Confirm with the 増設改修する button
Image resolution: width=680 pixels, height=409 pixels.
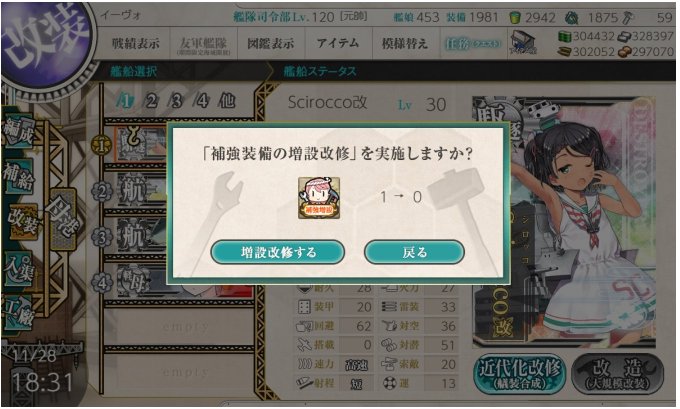(278, 252)
